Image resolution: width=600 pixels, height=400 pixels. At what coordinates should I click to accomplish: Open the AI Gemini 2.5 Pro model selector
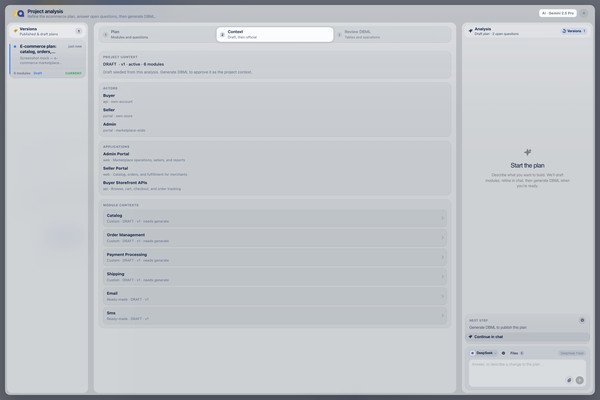pyautogui.click(x=558, y=13)
